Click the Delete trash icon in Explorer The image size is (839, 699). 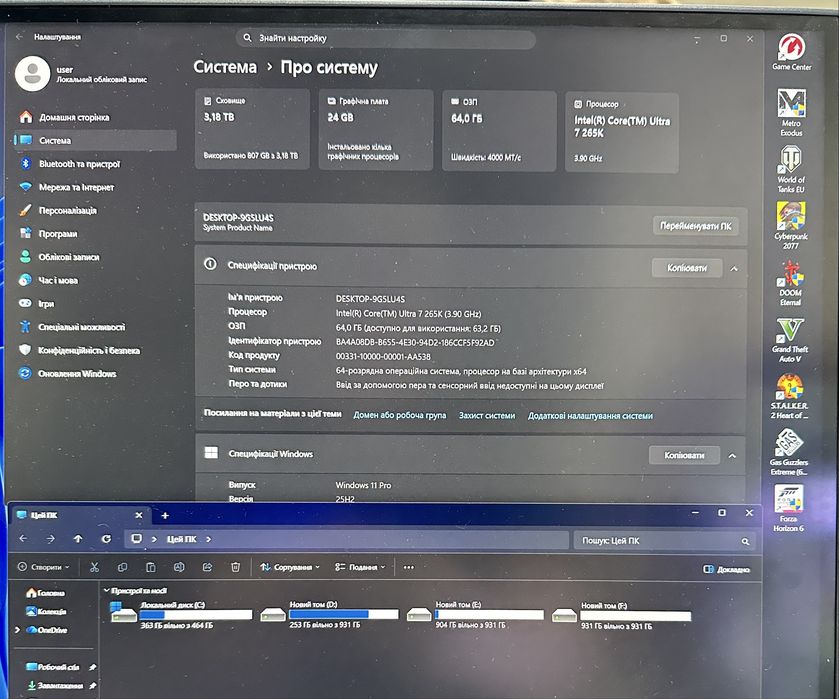coord(235,567)
